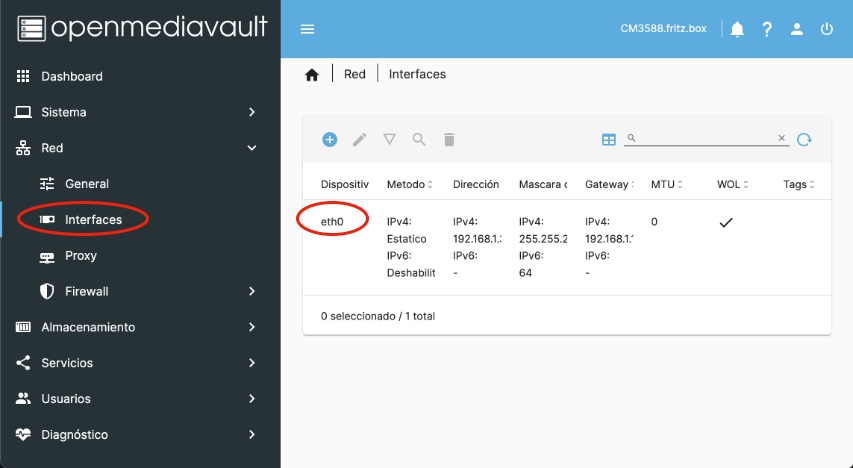Image resolution: width=853 pixels, height=468 pixels.
Task: Open the help question mark menu
Action: click(x=767, y=29)
